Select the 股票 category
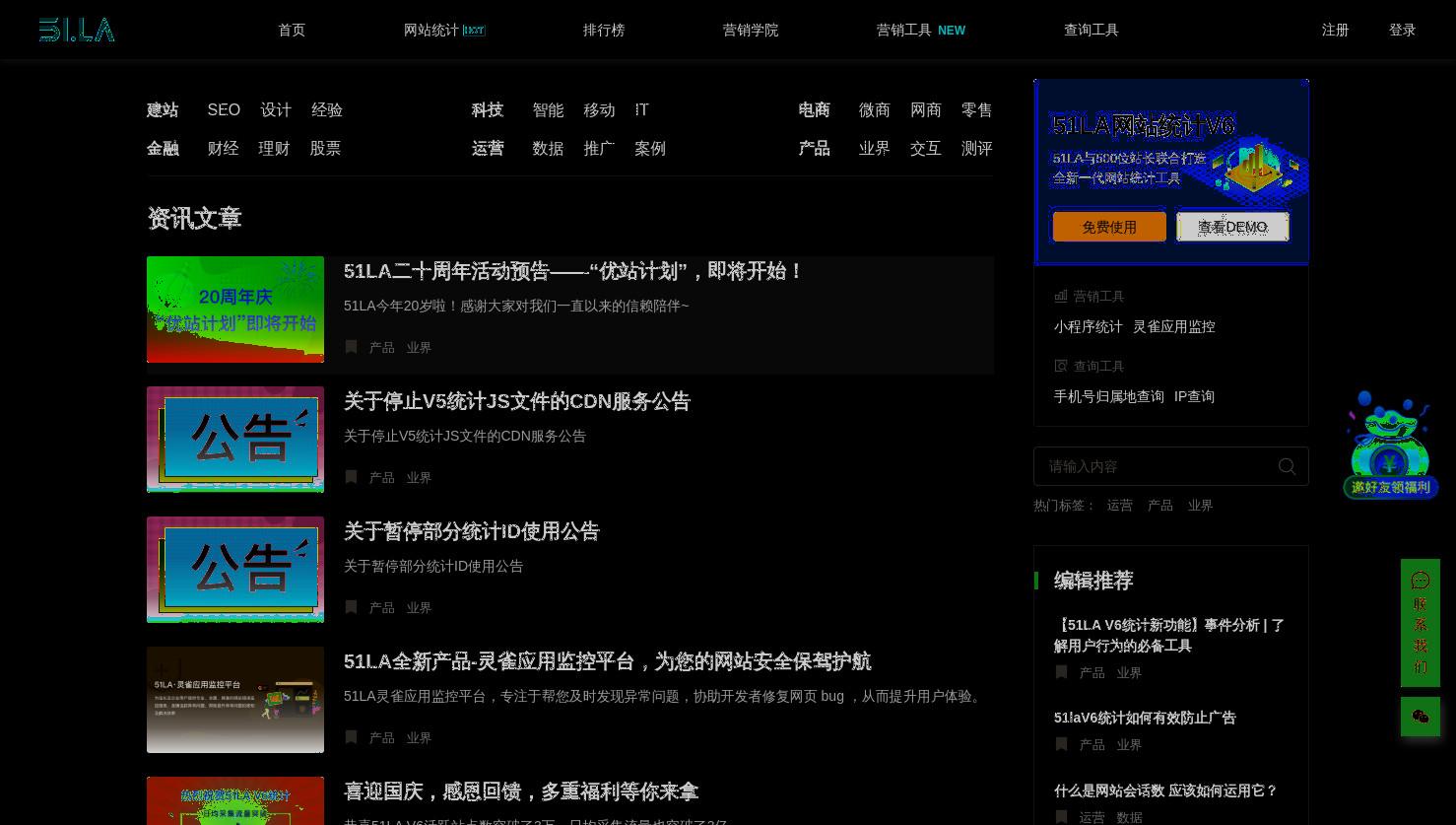 point(325,149)
